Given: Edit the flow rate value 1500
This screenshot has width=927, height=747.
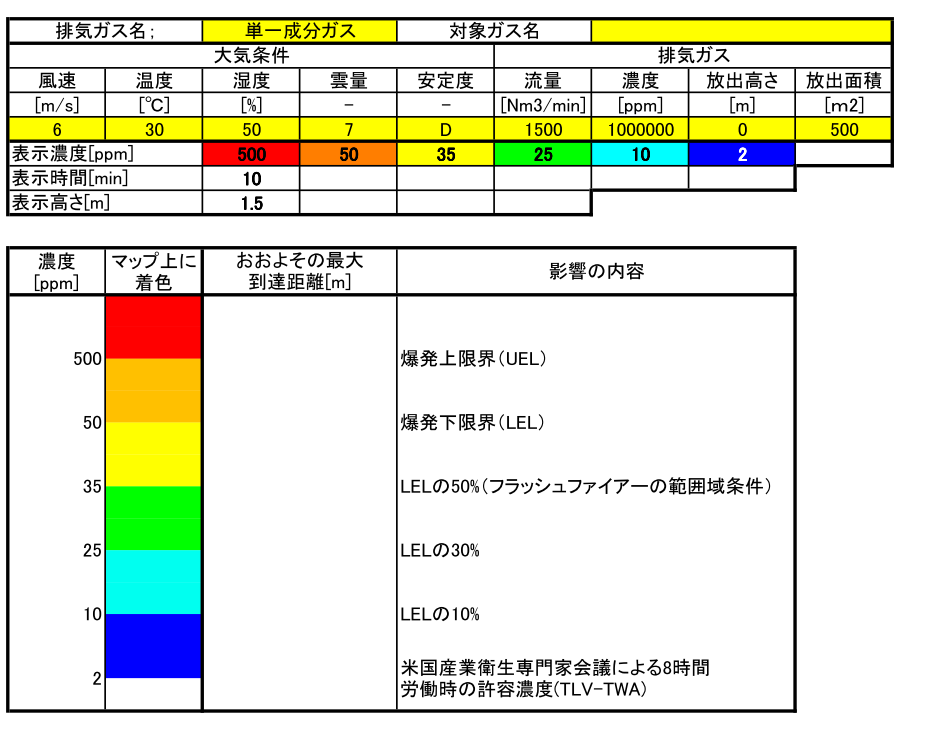Looking at the screenshot, I should [543, 129].
